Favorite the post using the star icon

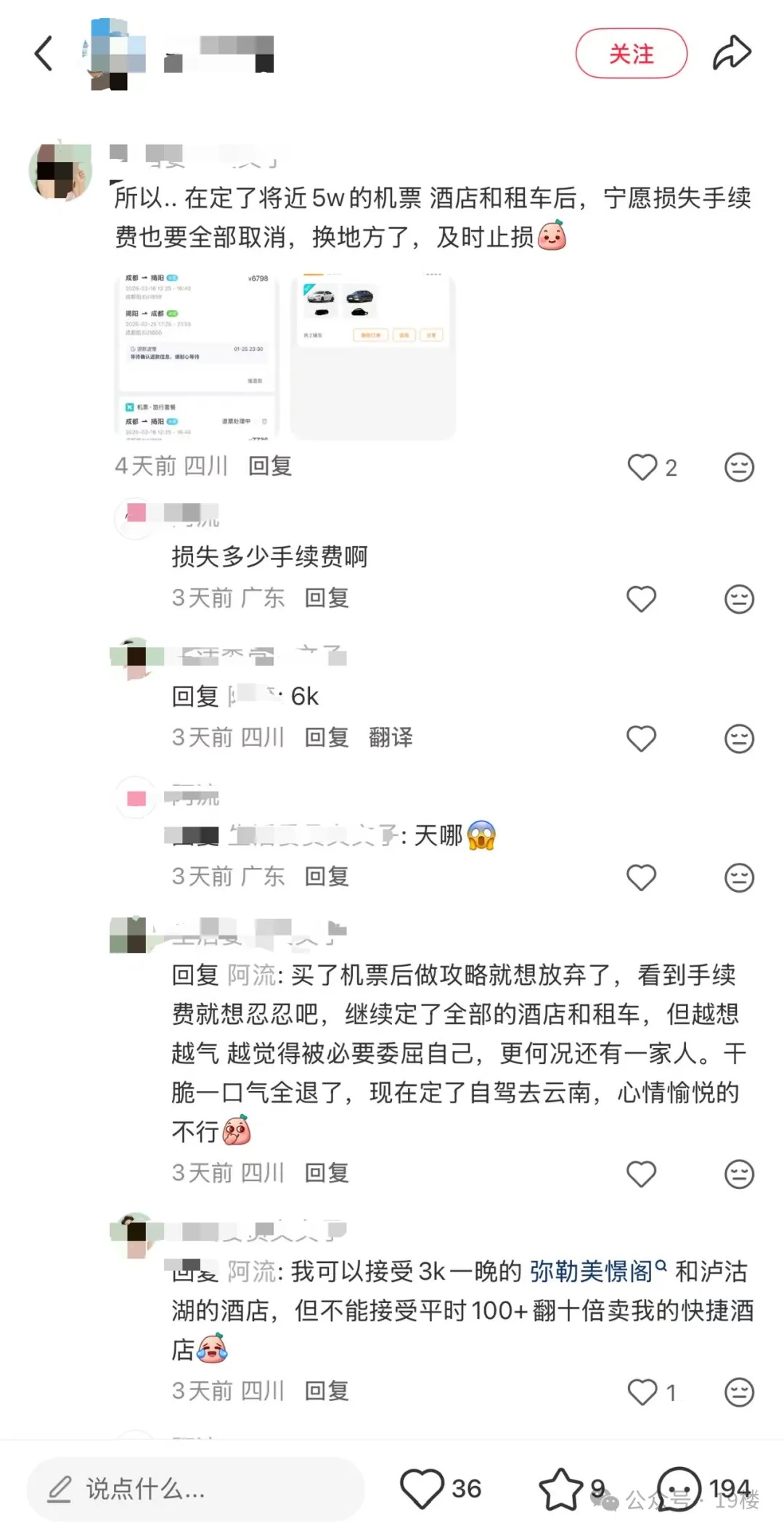[560, 1489]
